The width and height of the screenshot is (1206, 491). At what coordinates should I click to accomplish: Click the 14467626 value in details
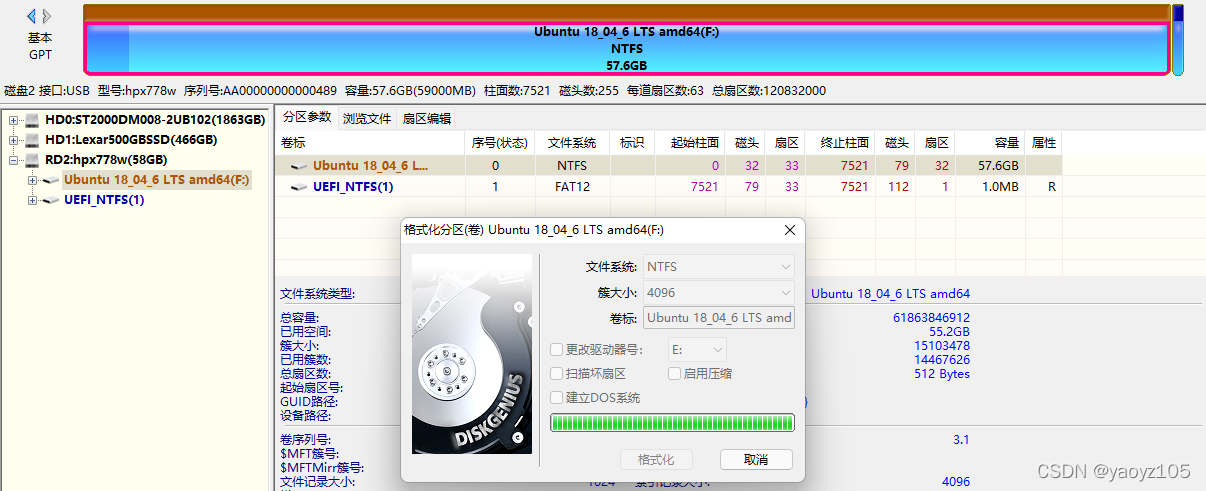pos(942,360)
